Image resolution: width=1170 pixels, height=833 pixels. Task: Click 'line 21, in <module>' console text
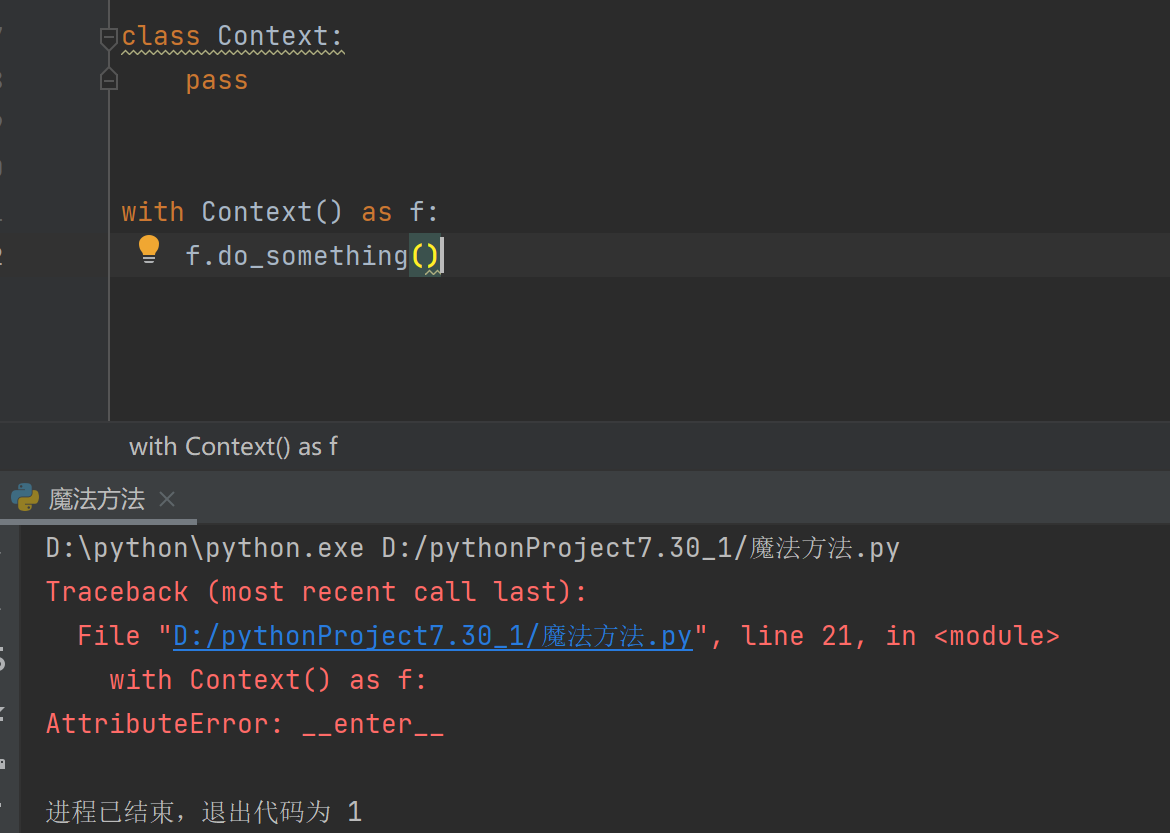point(900,636)
